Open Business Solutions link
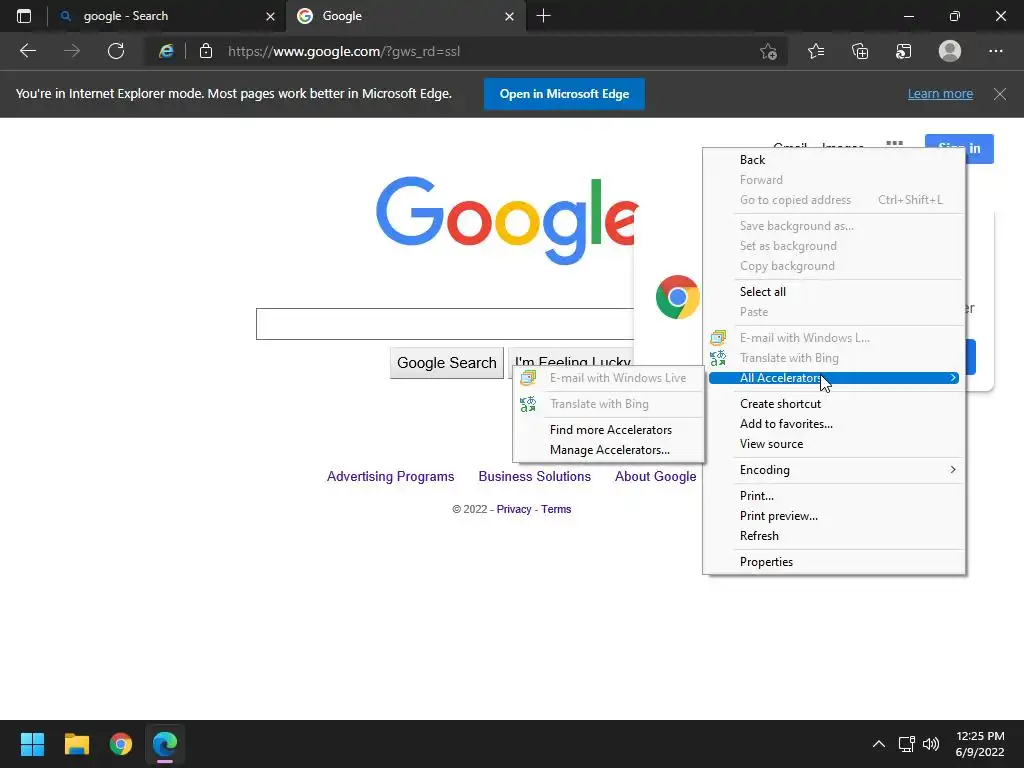Image resolution: width=1024 pixels, height=768 pixels. (x=534, y=477)
